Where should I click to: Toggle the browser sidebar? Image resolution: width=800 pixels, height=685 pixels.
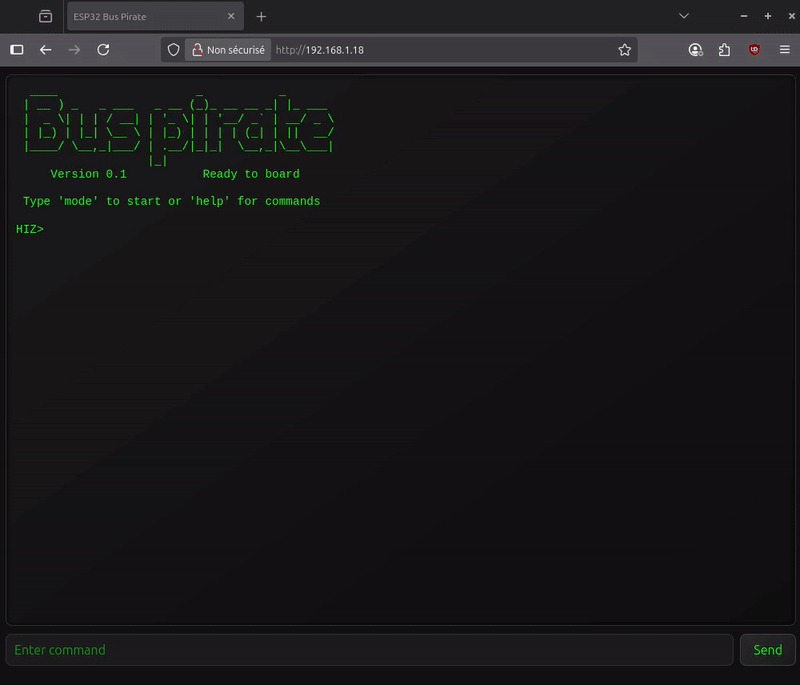pyautogui.click(x=17, y=50)
